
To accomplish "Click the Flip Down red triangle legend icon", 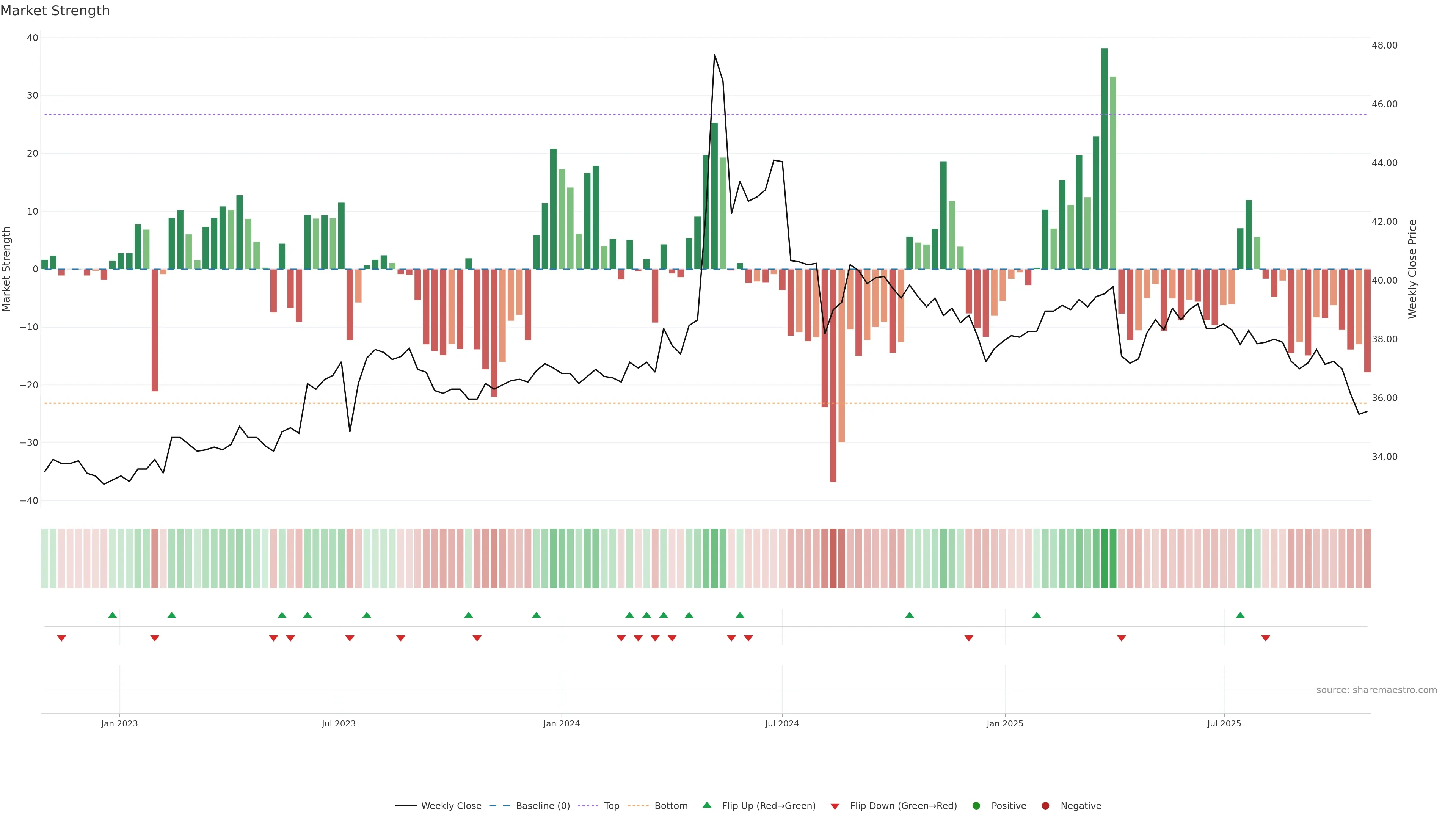I will point(835,806).
